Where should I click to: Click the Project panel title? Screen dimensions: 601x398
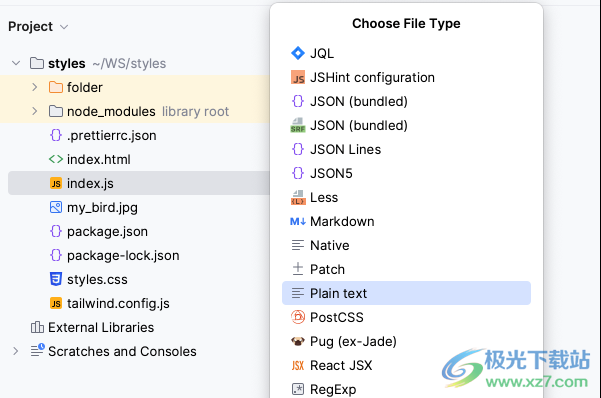click(x=30, y=26)
